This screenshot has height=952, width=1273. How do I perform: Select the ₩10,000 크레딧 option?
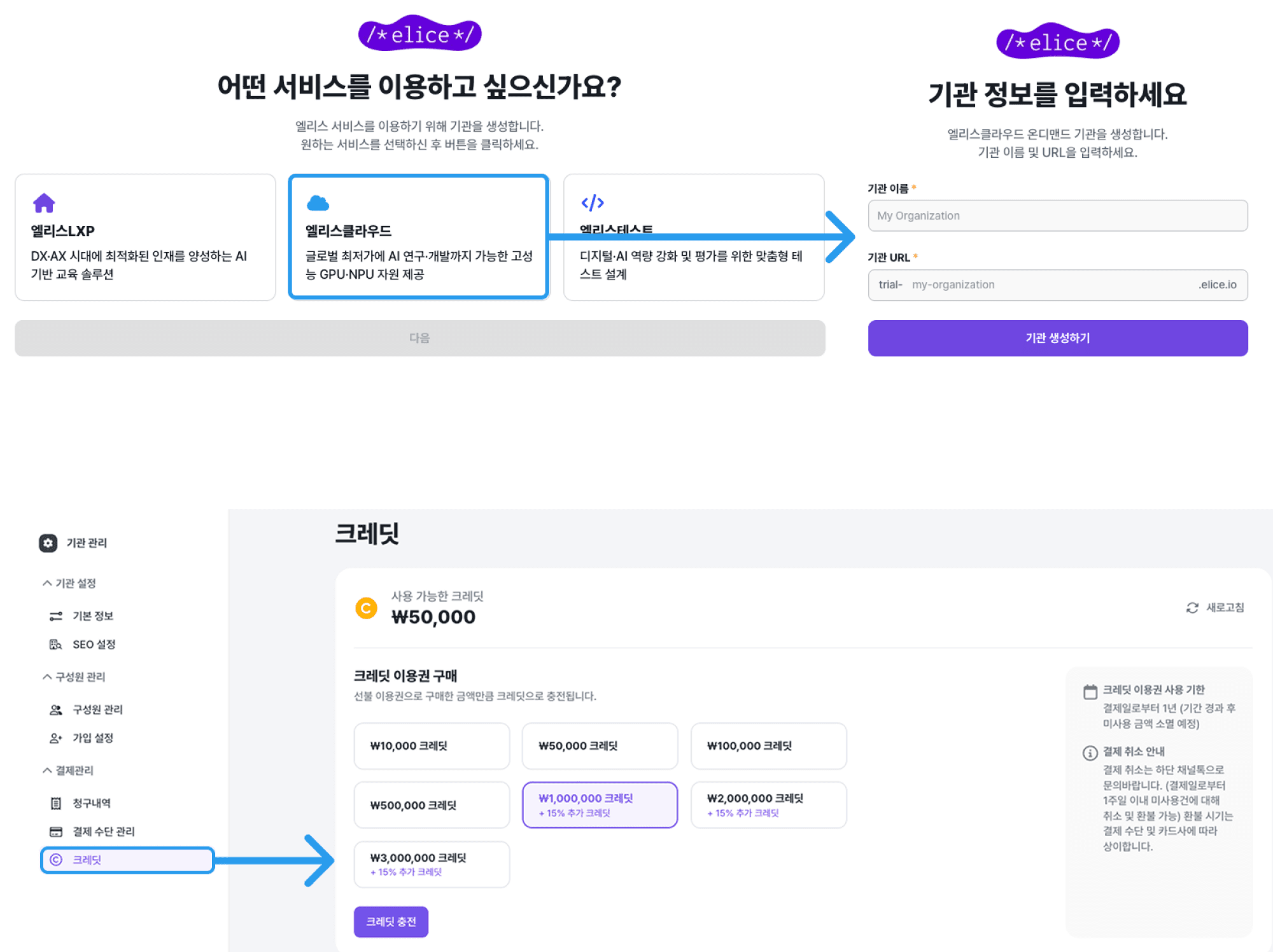(431, 746)
